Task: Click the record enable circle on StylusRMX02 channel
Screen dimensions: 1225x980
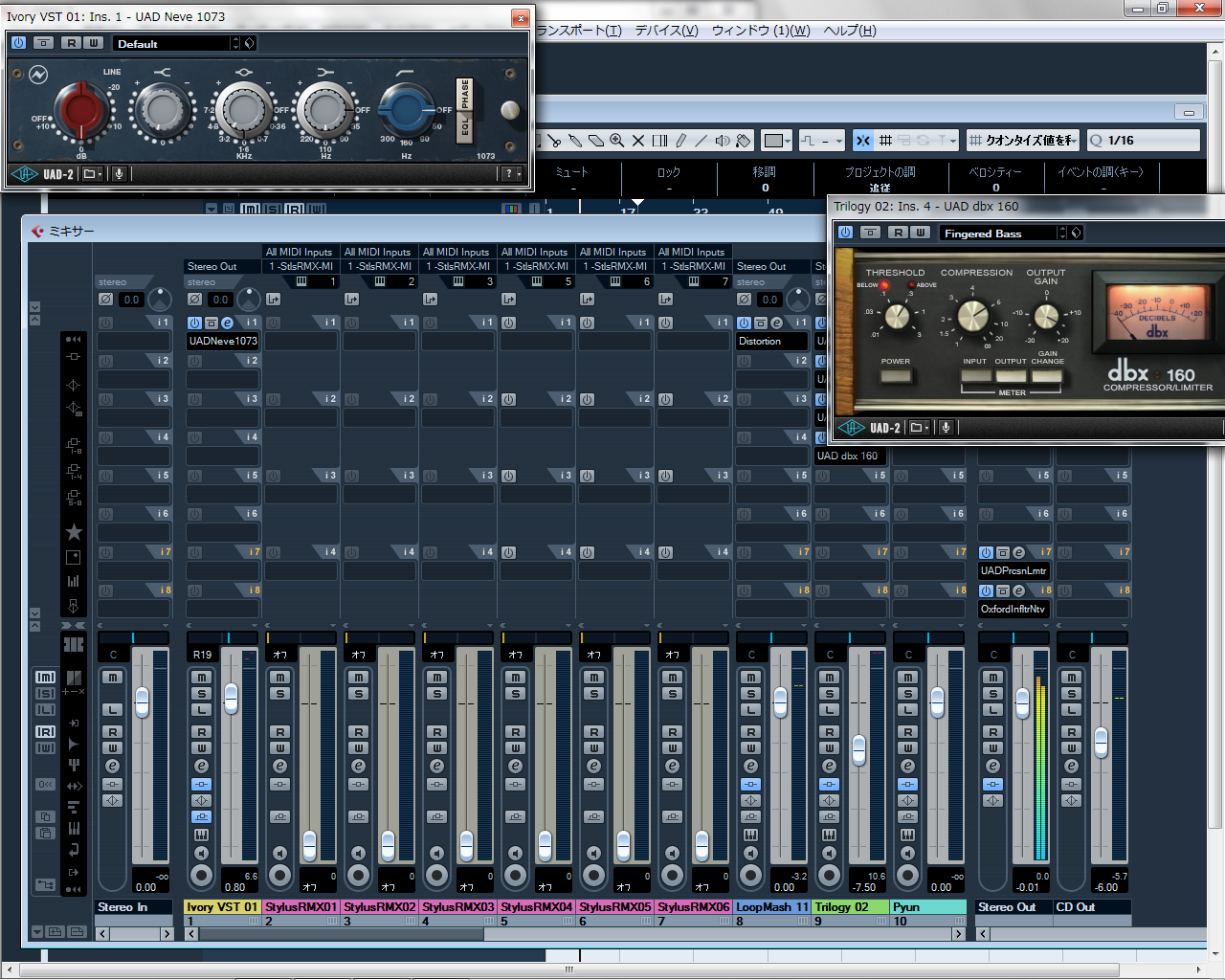Action: (358, 875)
